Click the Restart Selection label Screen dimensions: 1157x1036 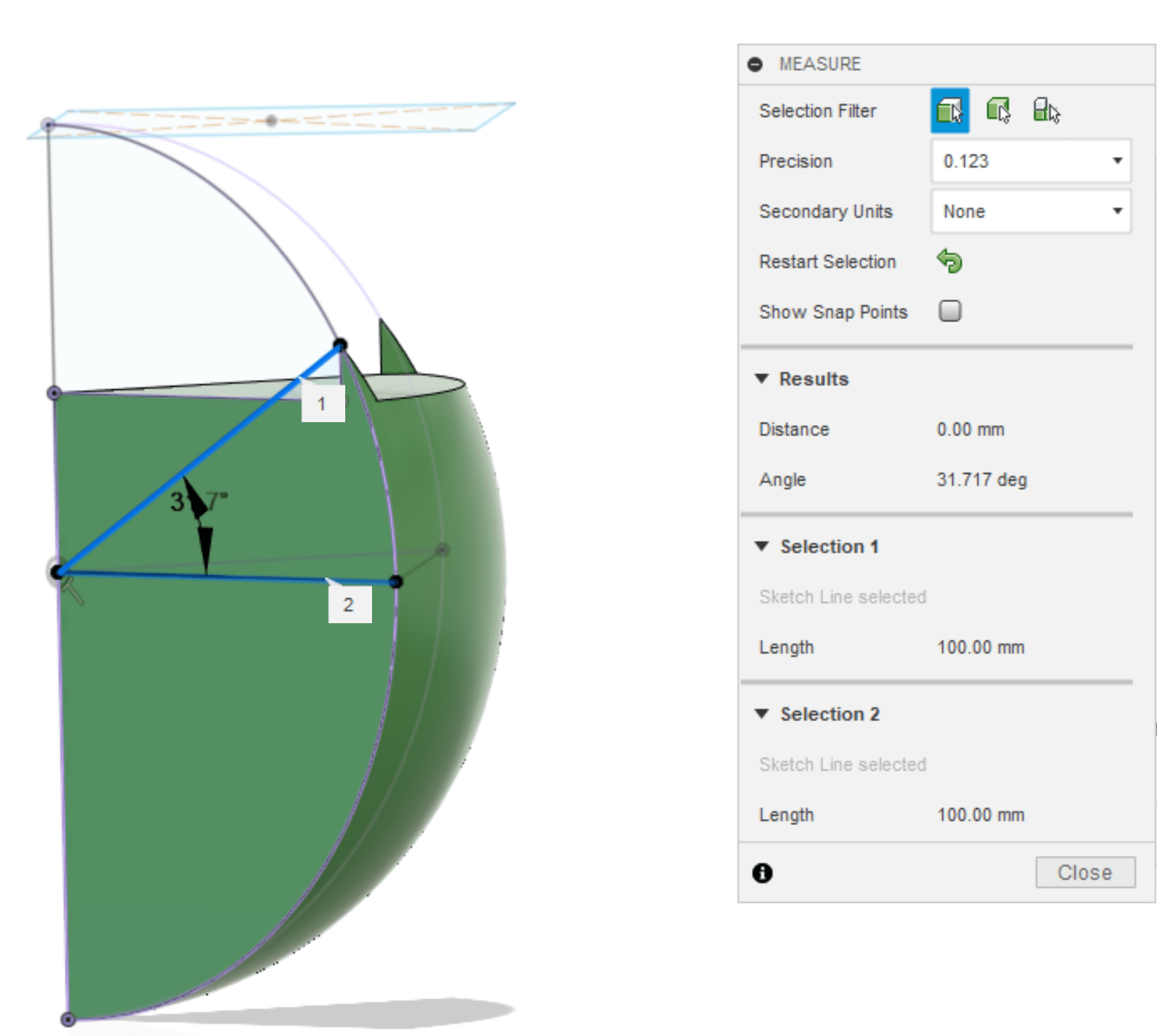[x=827, y=262]
